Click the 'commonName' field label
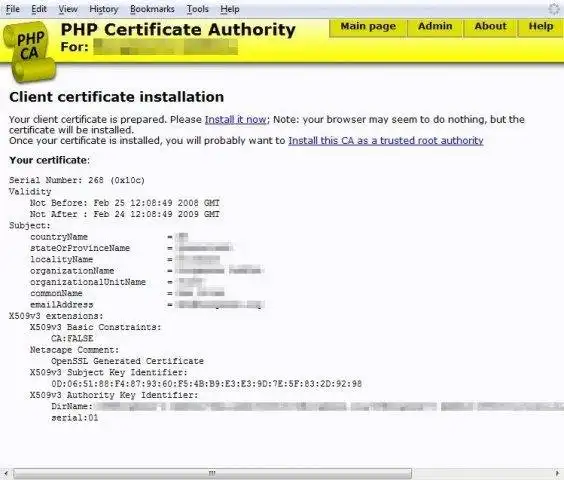 click(x=56, y=293)
